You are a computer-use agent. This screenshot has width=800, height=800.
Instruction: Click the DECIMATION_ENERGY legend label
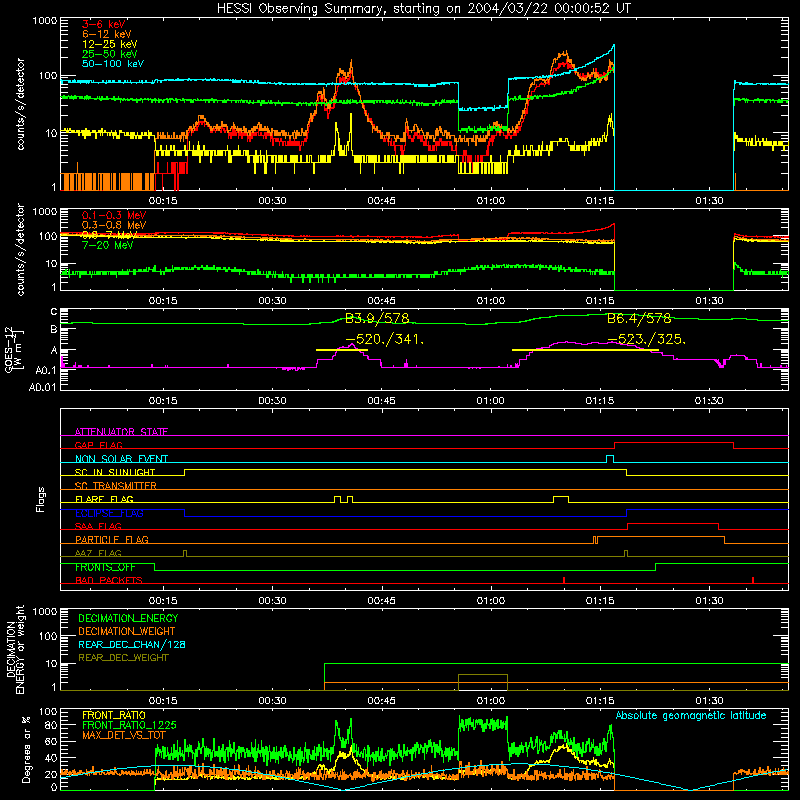(x=128, y=618)
